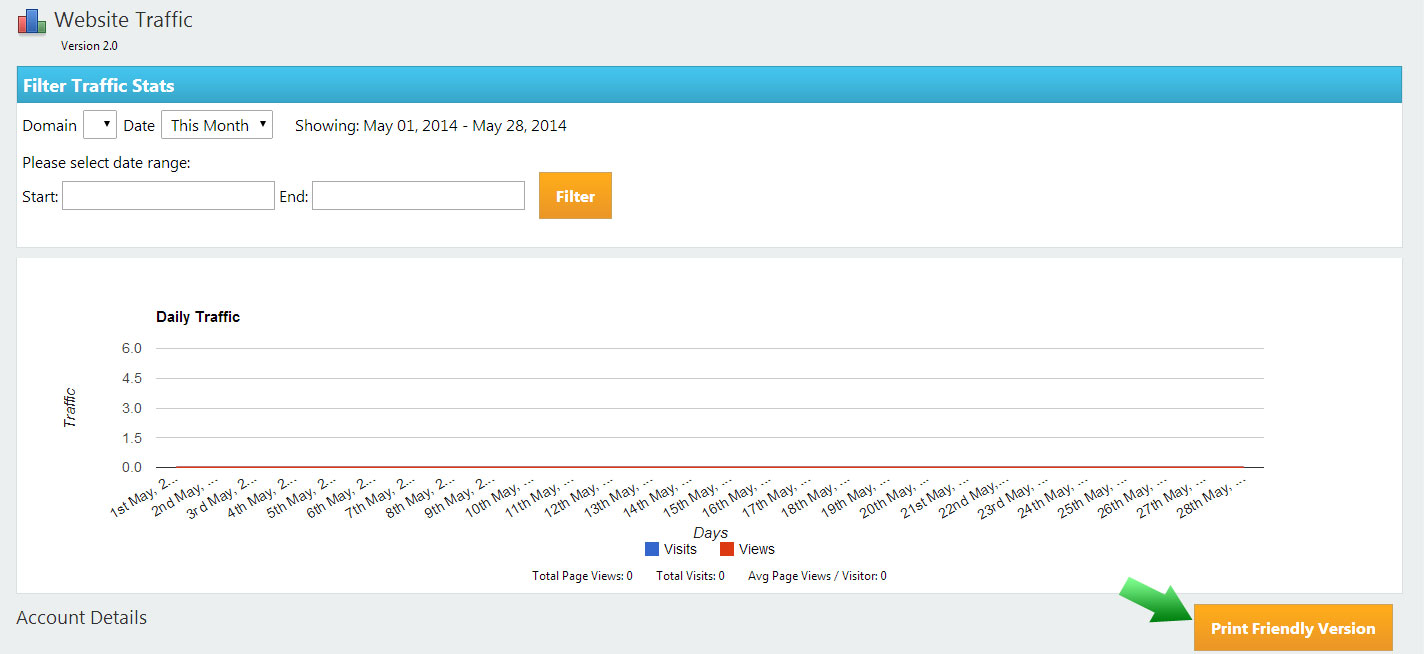The width and height of the screenshot is (1424, 654).
Task: Focus the End date input field
Action: tap(418, 196)
